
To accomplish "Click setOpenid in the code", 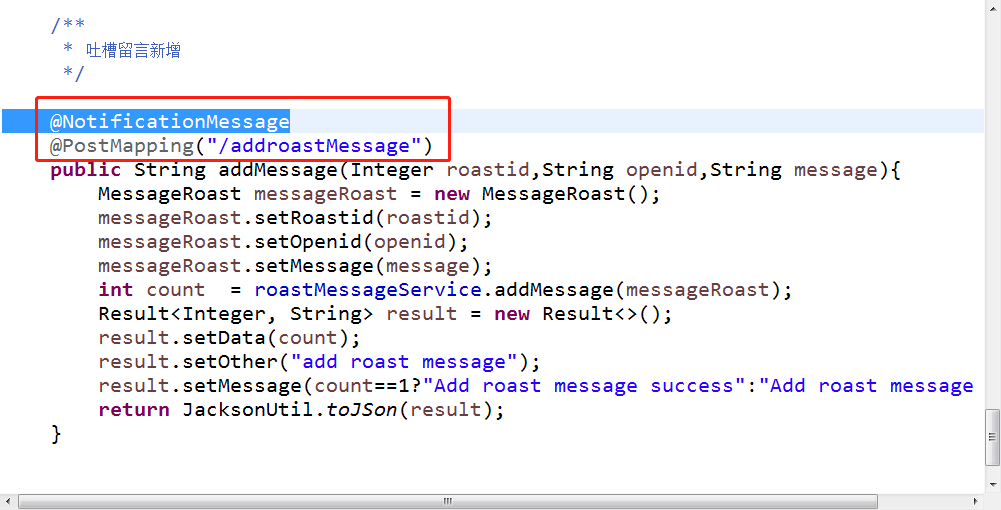I will point(307,243).
